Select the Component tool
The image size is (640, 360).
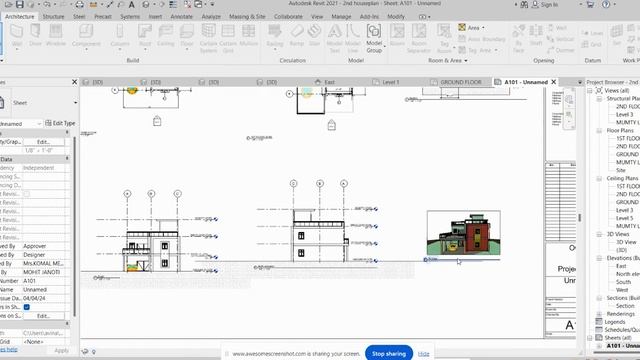point(86,36)
